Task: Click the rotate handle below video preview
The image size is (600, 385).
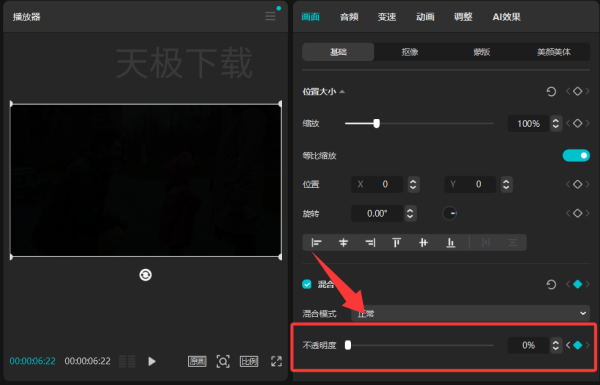Action: 145,275
